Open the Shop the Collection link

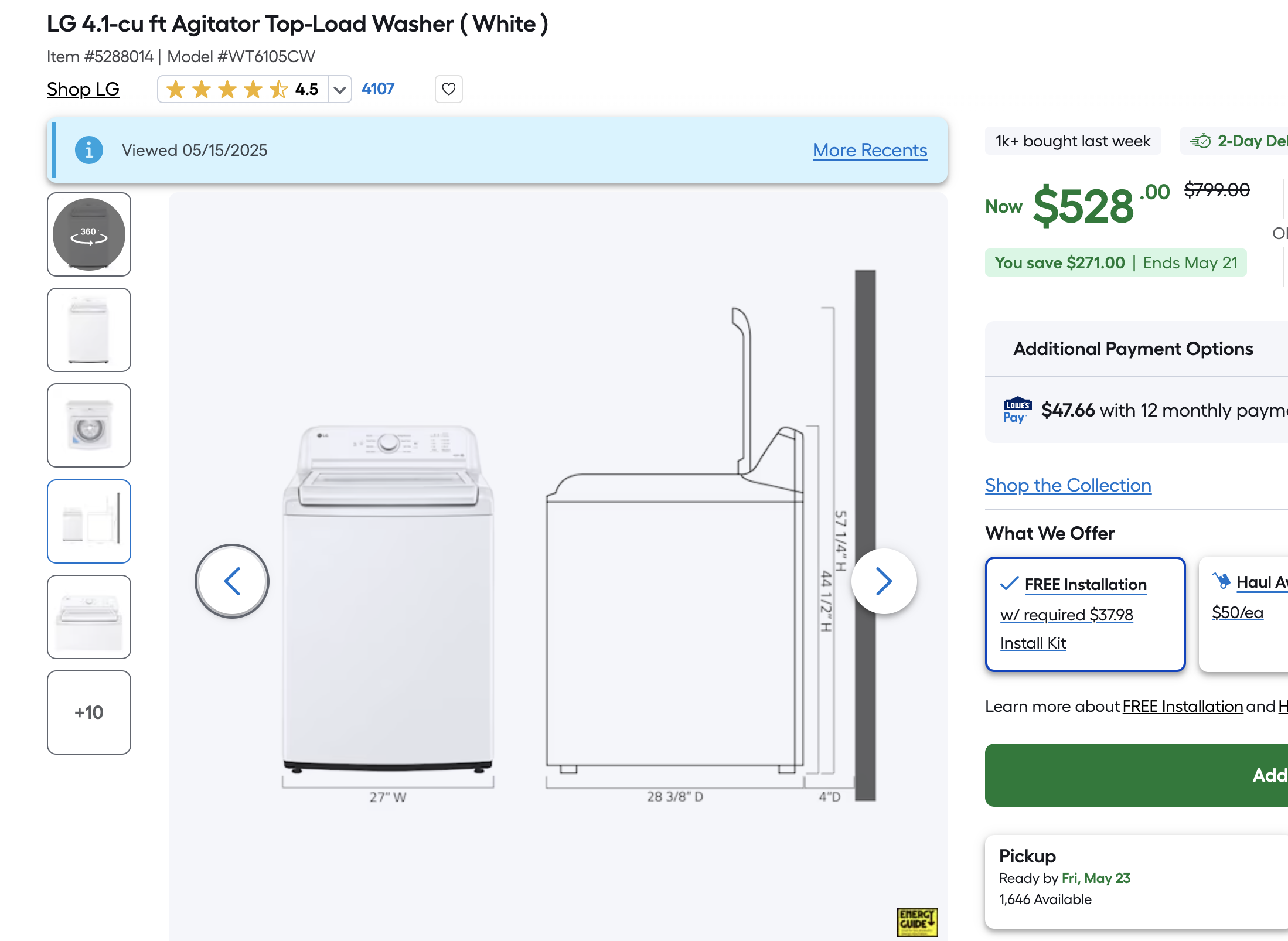1068,485
